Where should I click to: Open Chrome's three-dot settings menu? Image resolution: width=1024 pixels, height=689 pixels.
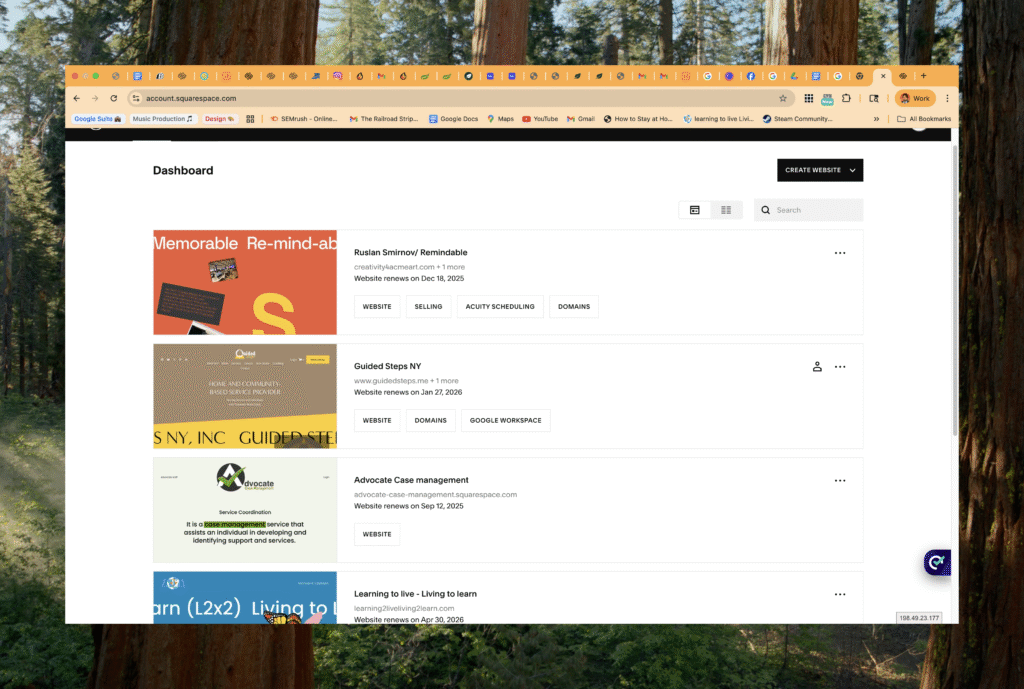click(946, 98)
